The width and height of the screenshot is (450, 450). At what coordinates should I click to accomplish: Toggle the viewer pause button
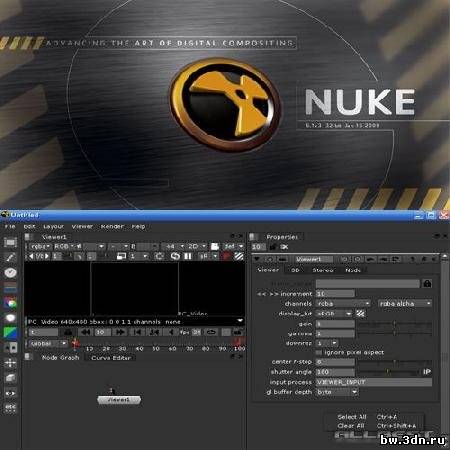188,256
